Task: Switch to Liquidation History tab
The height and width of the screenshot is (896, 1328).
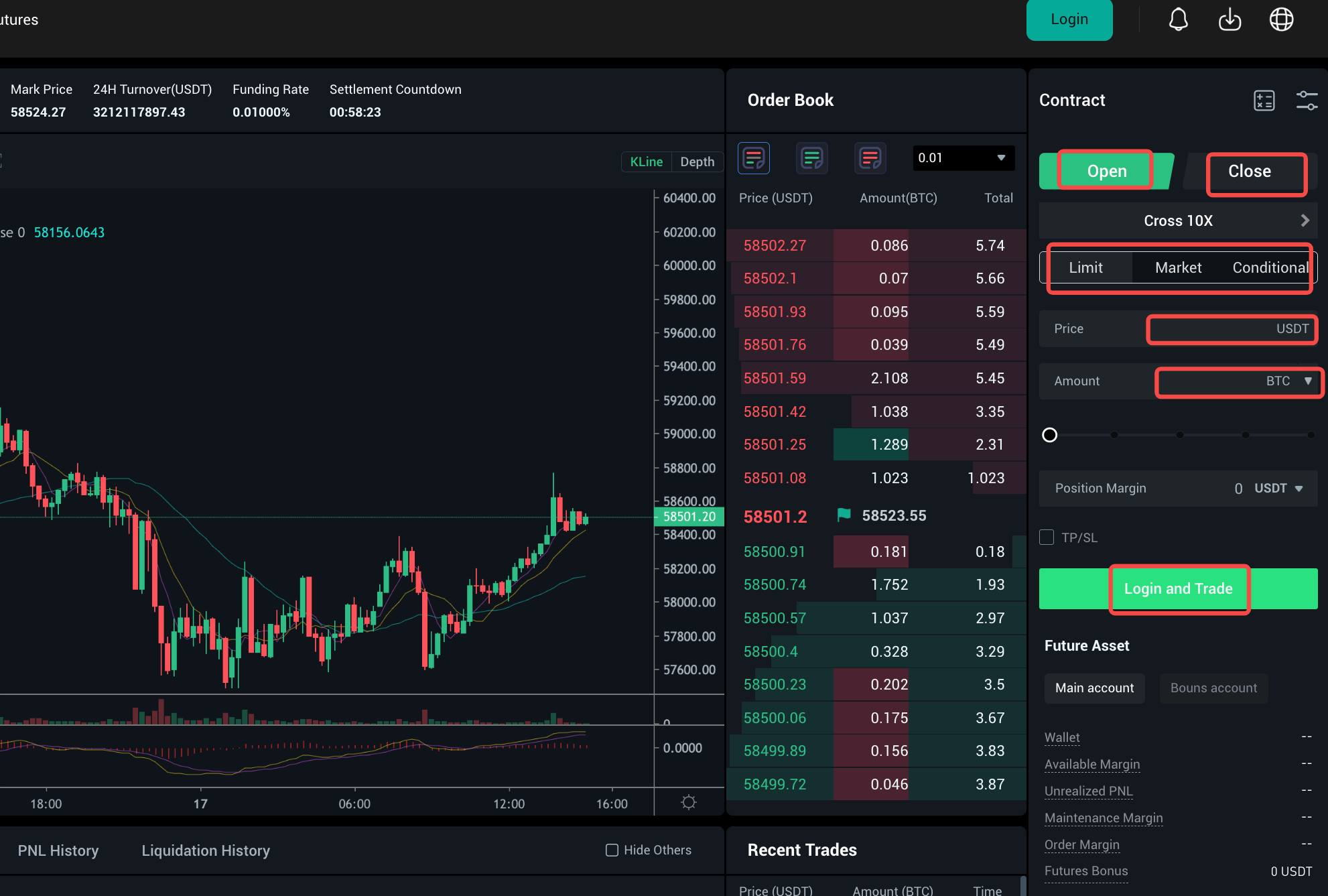Action: coord(206,850)
